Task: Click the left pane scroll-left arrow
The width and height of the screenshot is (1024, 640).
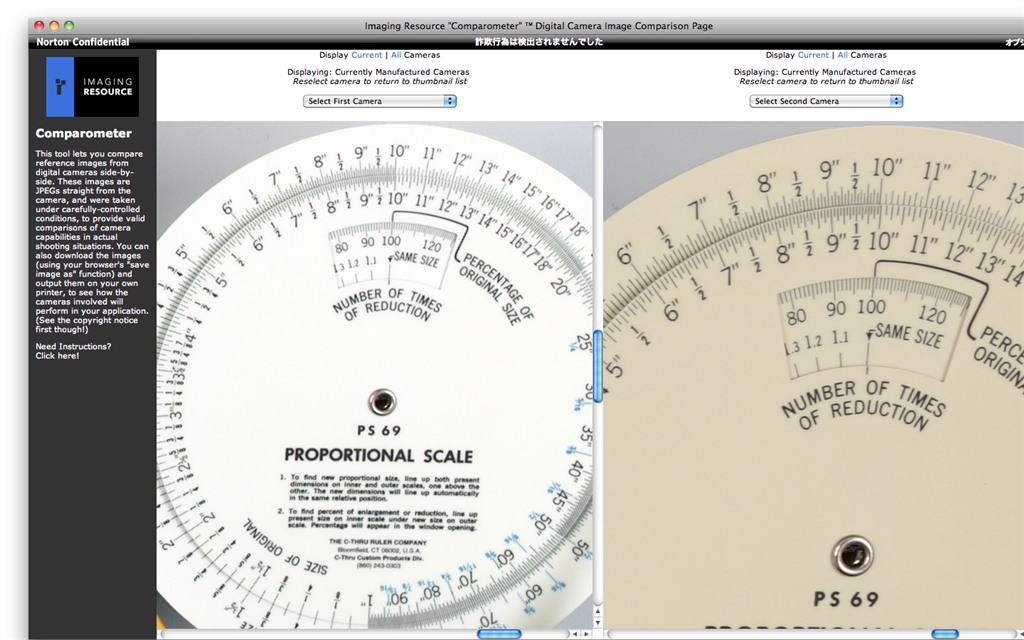Action: click(575, 634)
